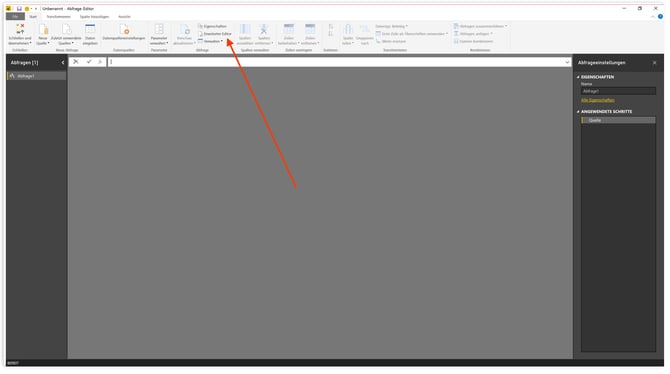Open Abfragen anfügen dropdown
670x374 pixels.
coord(473,34)
